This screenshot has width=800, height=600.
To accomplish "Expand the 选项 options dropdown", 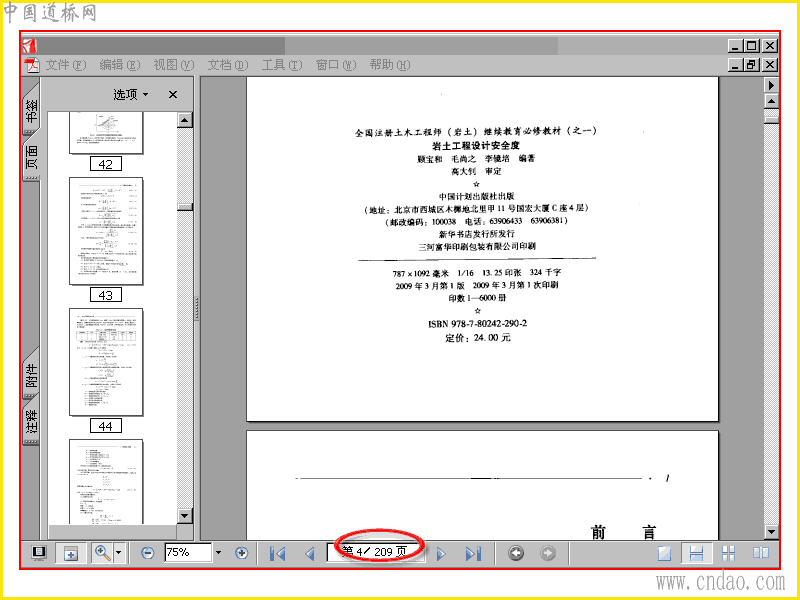I will 131,94.
